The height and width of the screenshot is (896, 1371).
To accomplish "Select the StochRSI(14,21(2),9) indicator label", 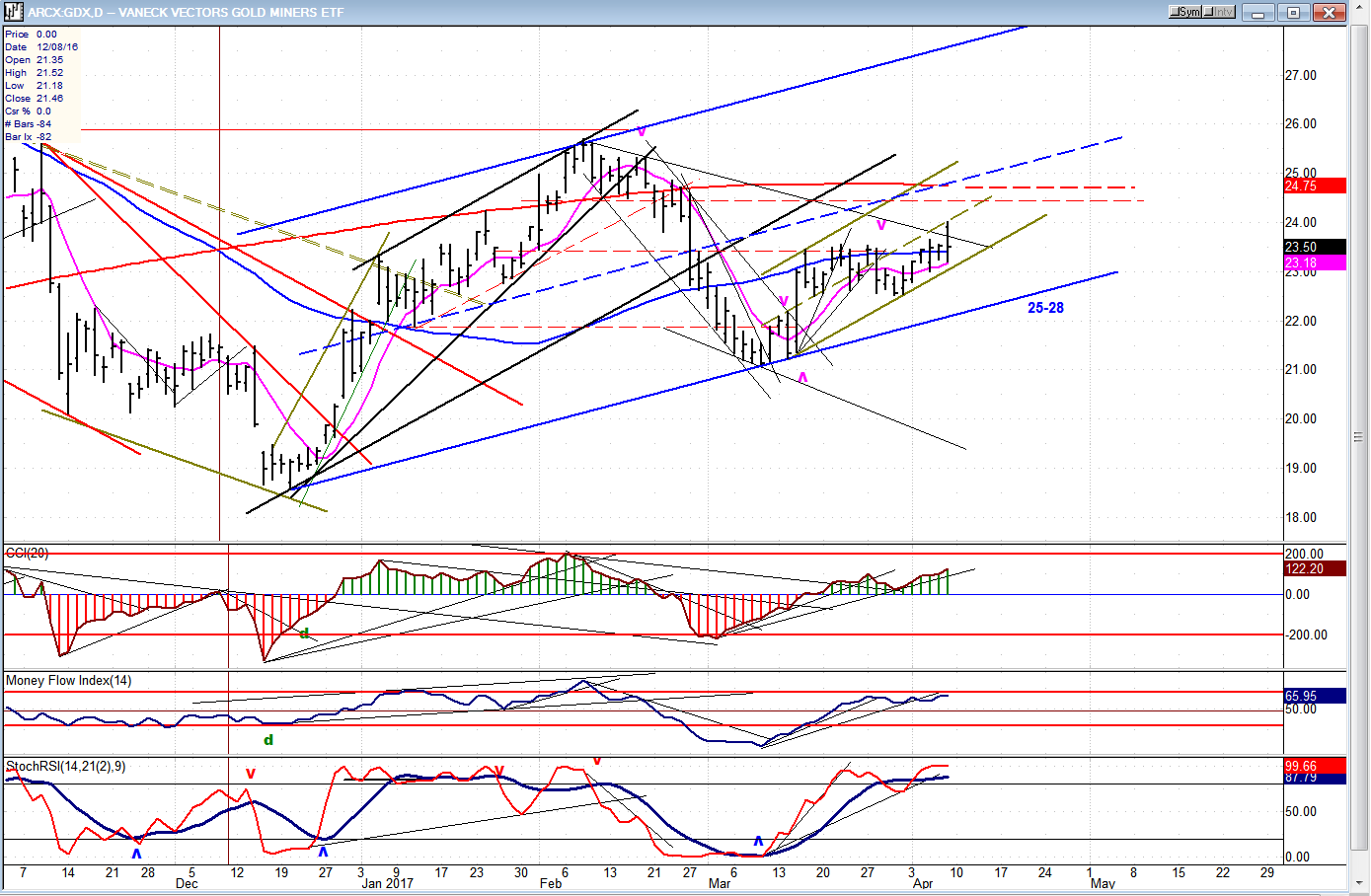I will tap(65, 766).
